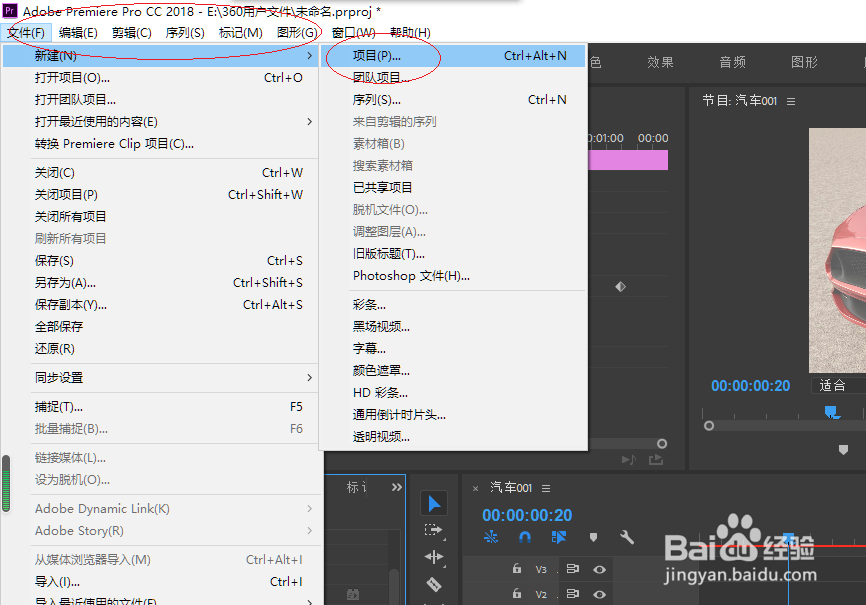The image size is (866, 605).
Task: Open 图形(G) menu
Action: pyautogui.click(x=297, y=33)
